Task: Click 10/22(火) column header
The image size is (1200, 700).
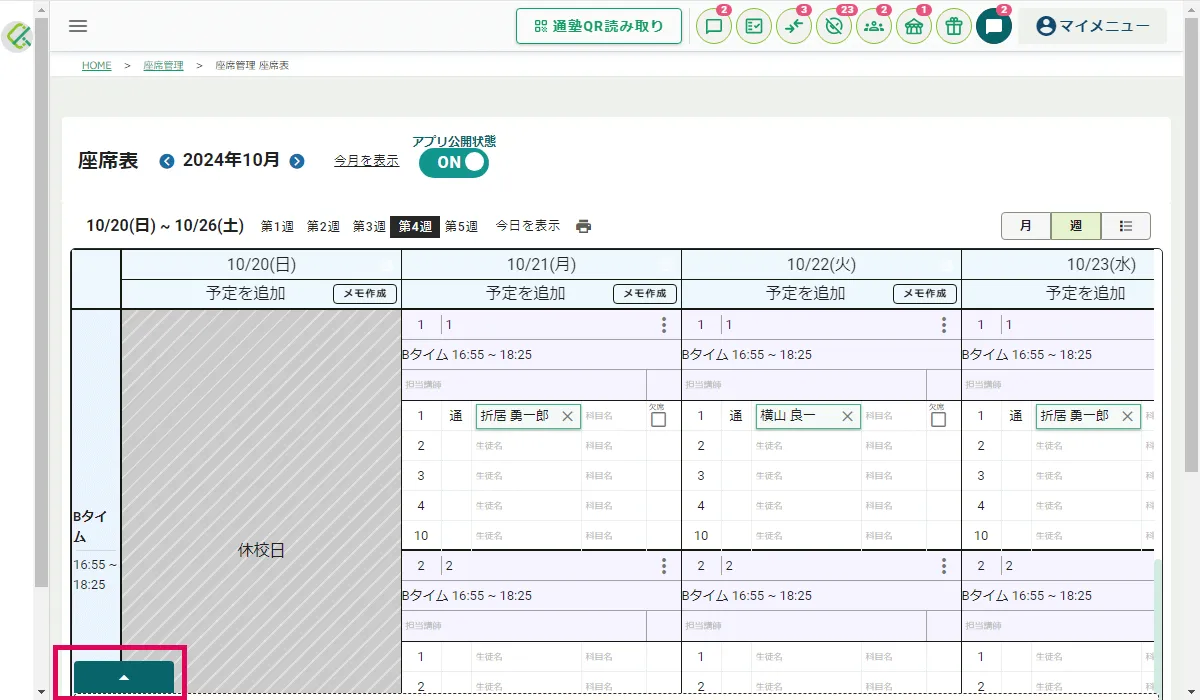Action: point(821,265)
